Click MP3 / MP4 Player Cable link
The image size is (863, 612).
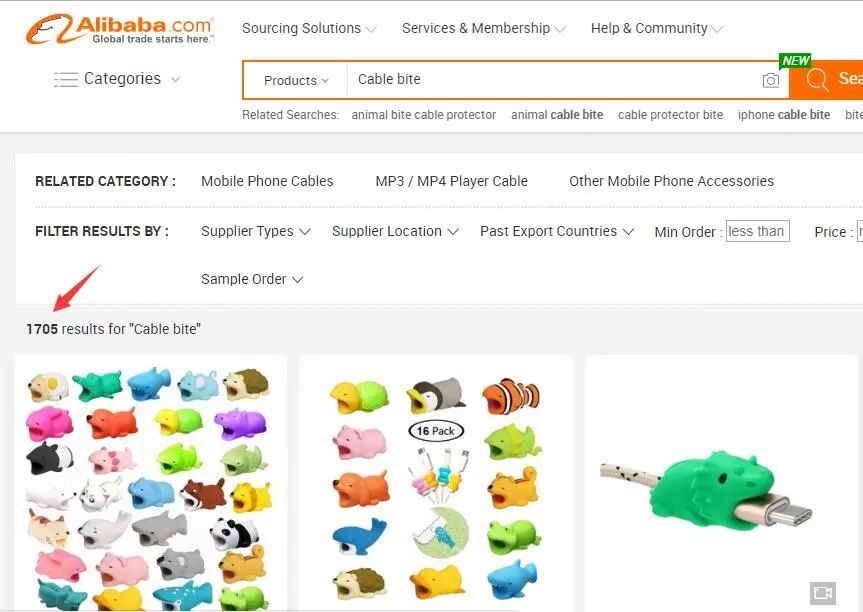451,181
